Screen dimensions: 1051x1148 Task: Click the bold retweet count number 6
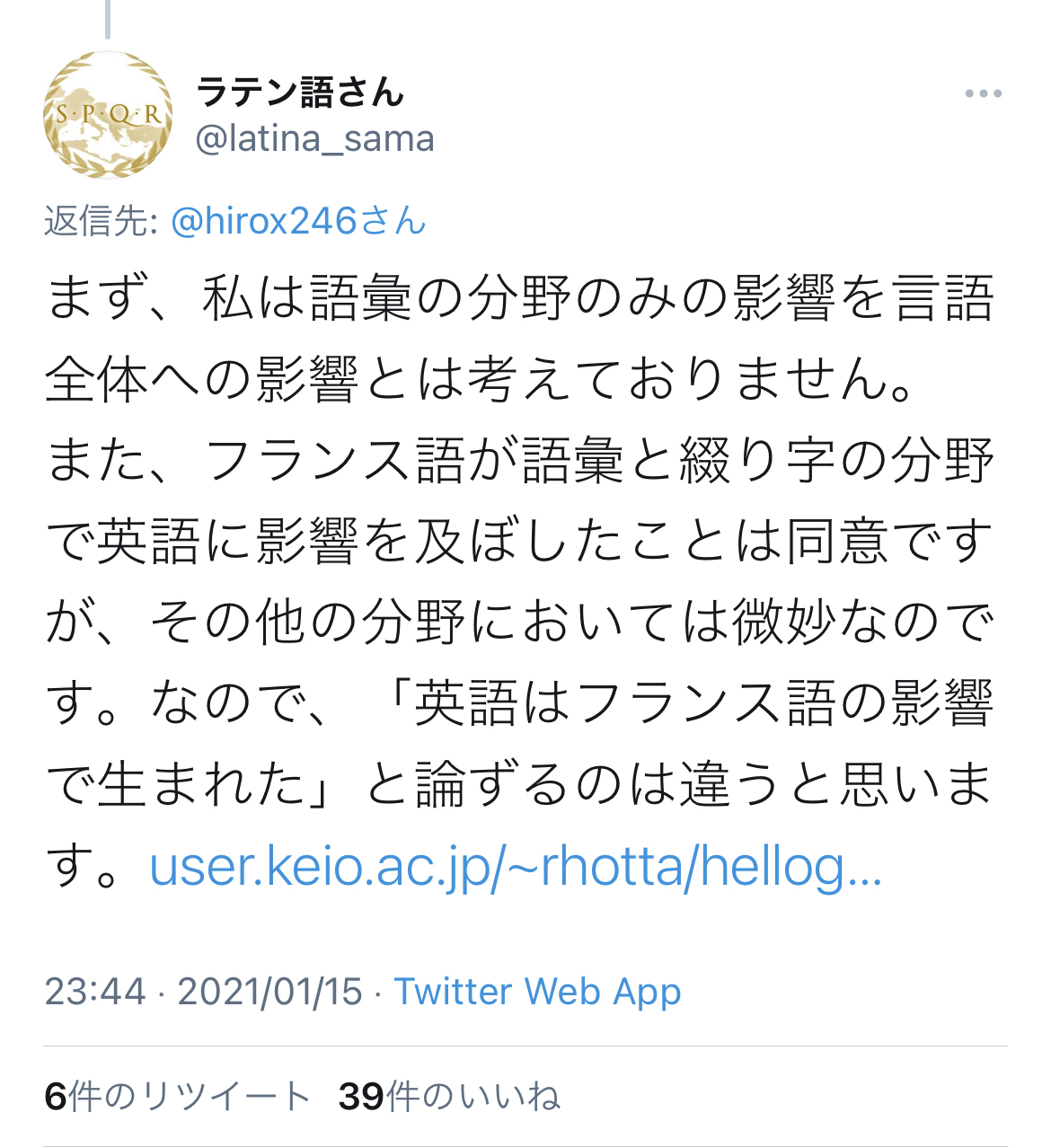tap(56, 1097)
